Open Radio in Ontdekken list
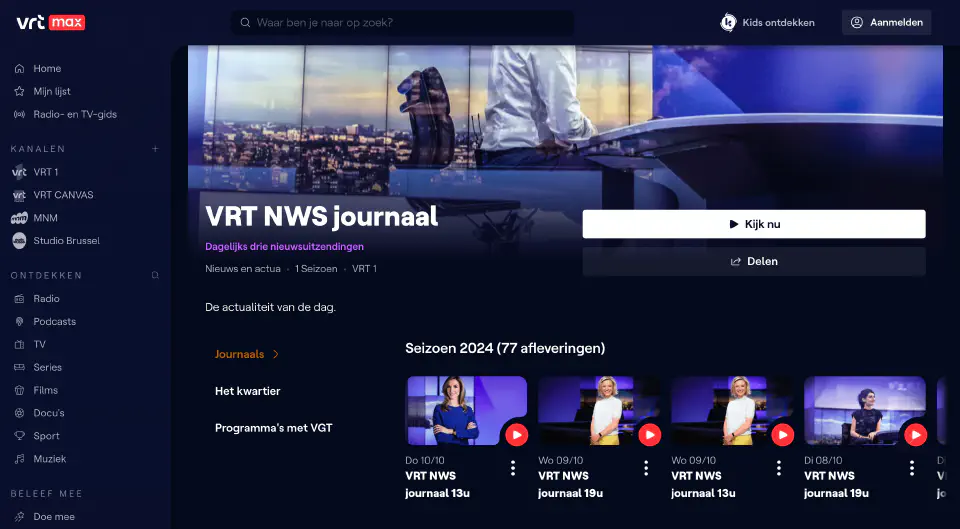 coord(37,299)
